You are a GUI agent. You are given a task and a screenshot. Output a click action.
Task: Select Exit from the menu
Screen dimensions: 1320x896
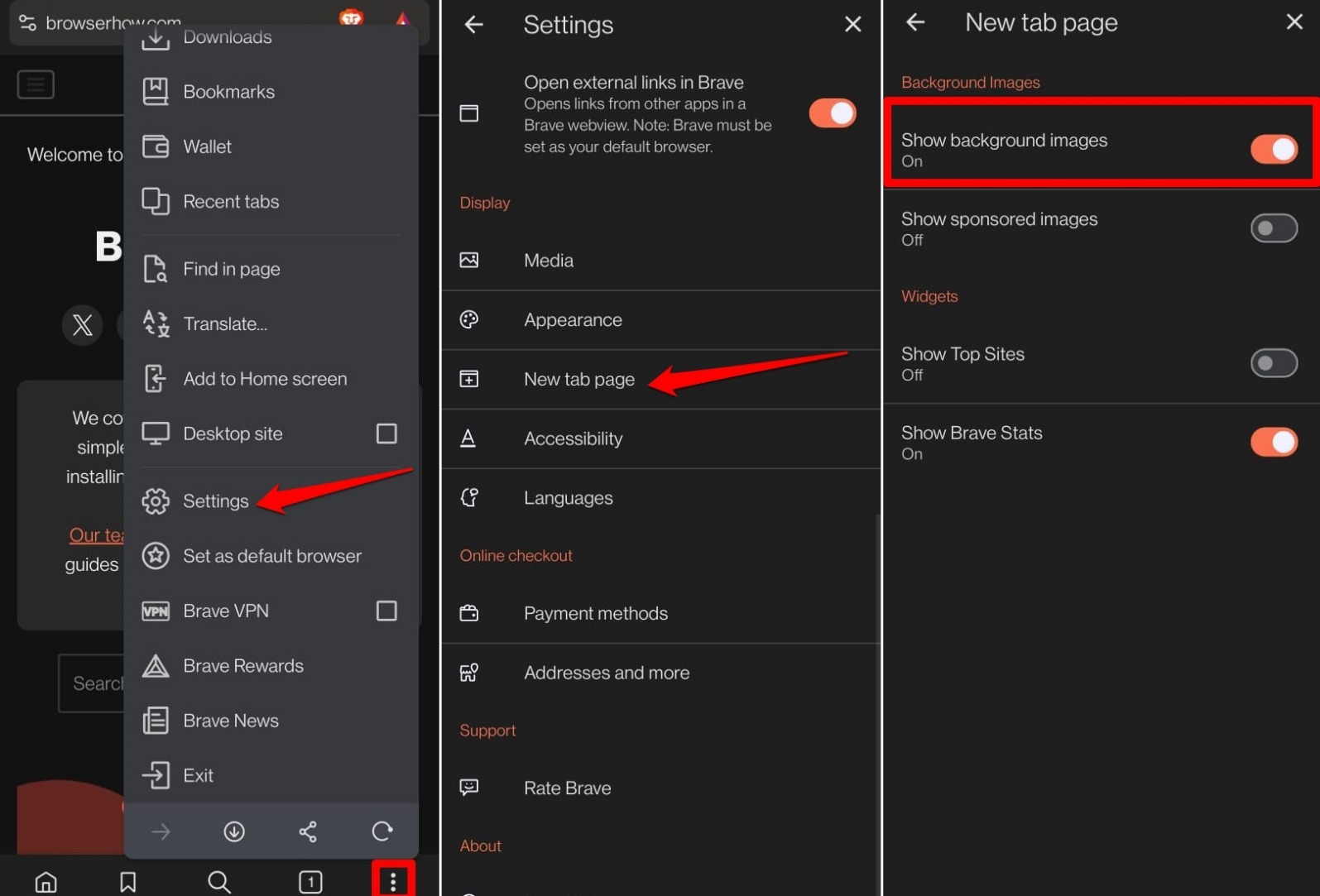[271, 775]
